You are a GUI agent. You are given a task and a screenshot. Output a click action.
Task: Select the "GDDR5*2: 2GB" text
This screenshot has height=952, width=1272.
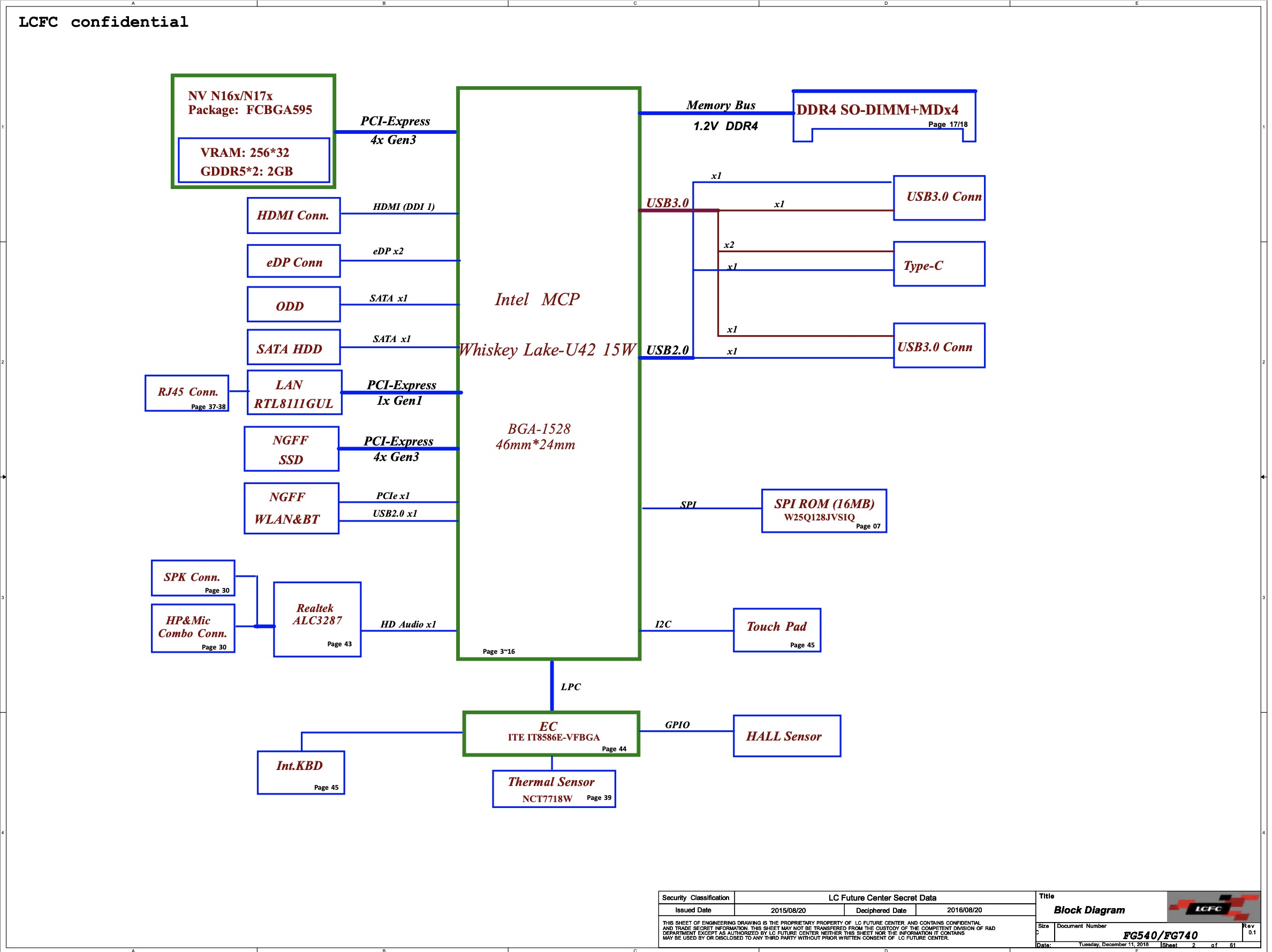[246, 171]
